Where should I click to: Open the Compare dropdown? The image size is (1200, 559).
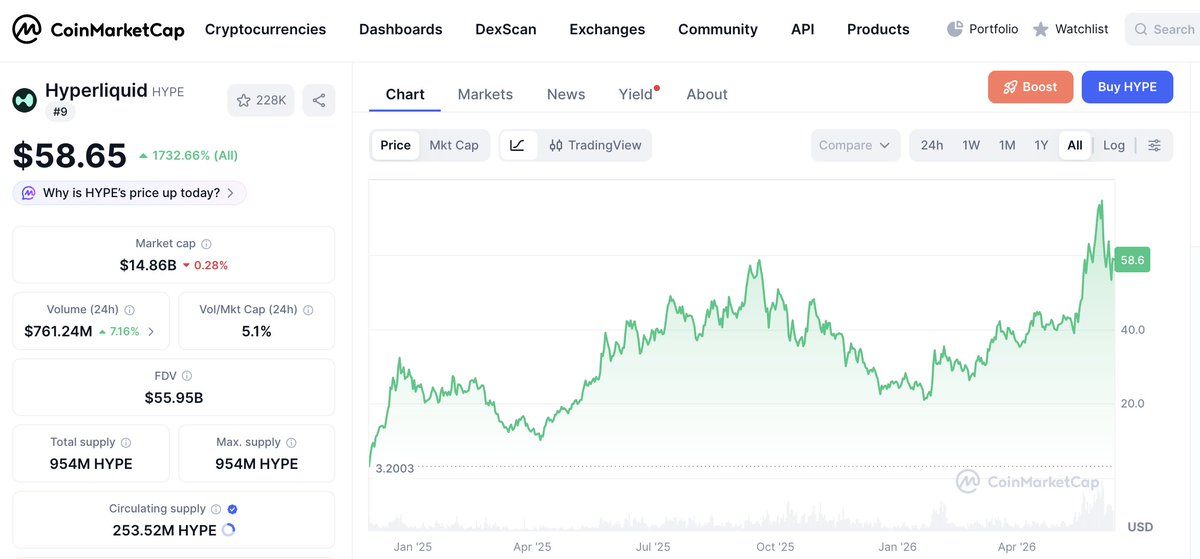(855, 145)
